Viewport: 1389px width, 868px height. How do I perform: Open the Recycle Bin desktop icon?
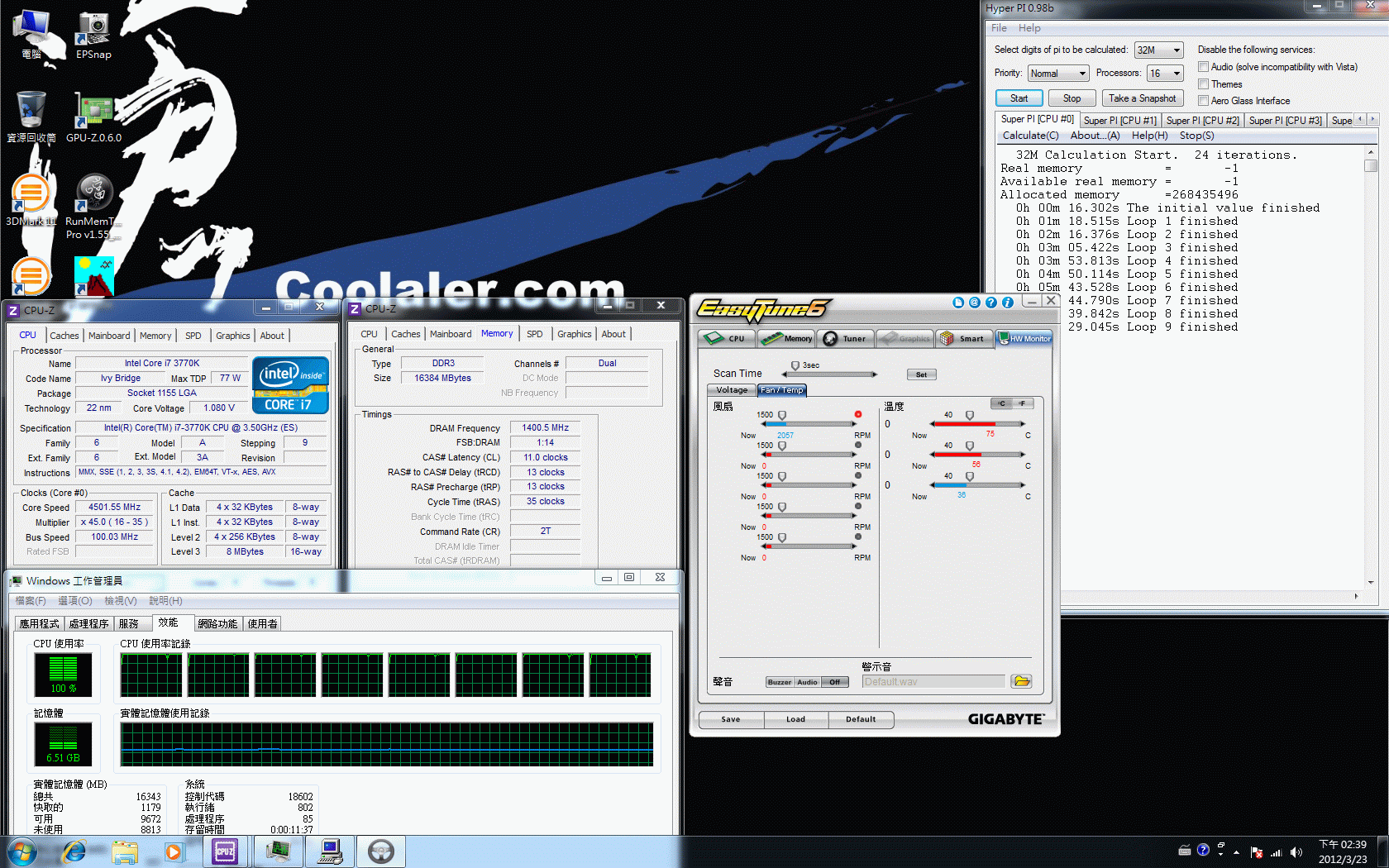(x=31, y=117)
